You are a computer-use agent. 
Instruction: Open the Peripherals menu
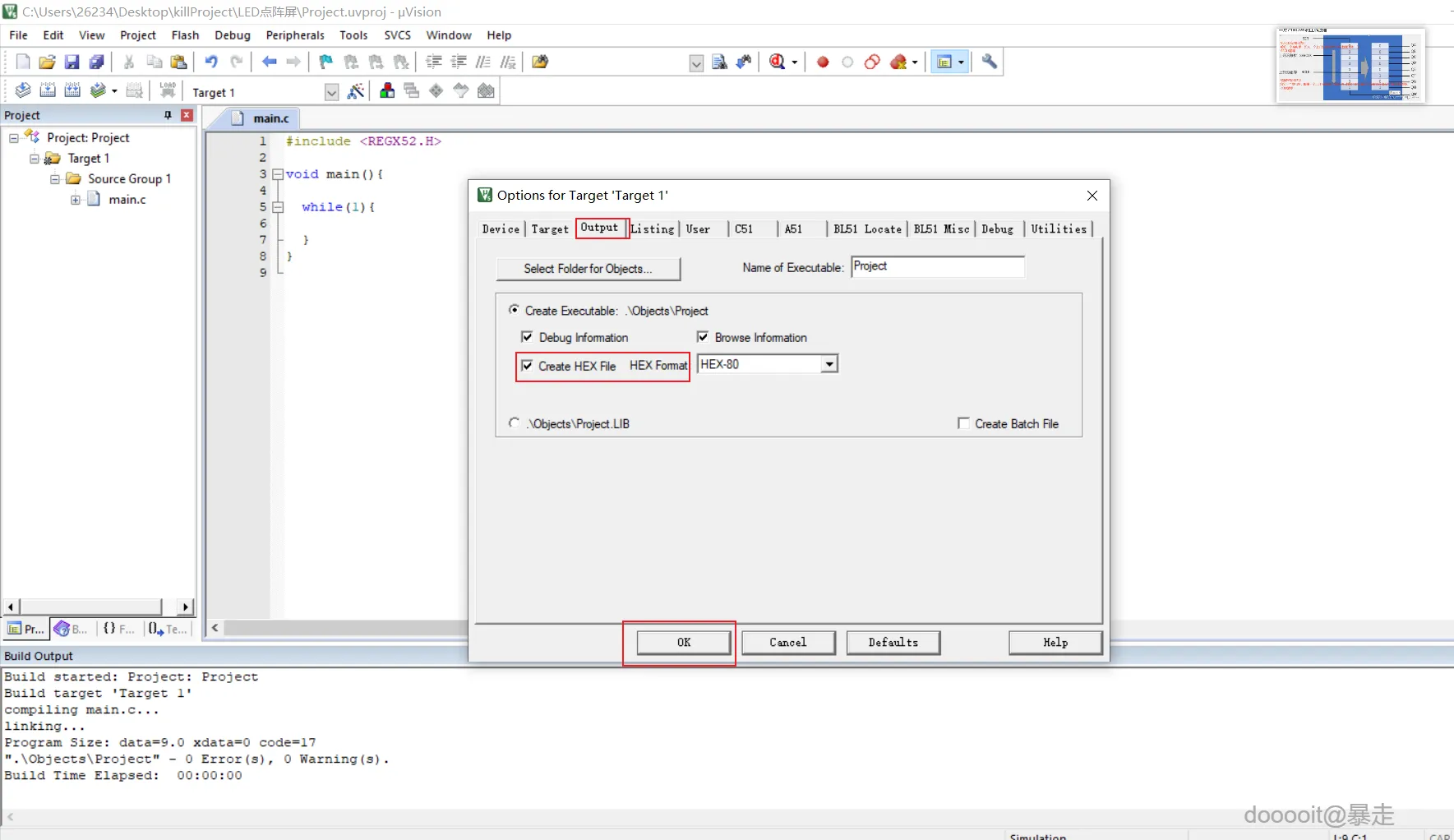click(x=295, y=35)
